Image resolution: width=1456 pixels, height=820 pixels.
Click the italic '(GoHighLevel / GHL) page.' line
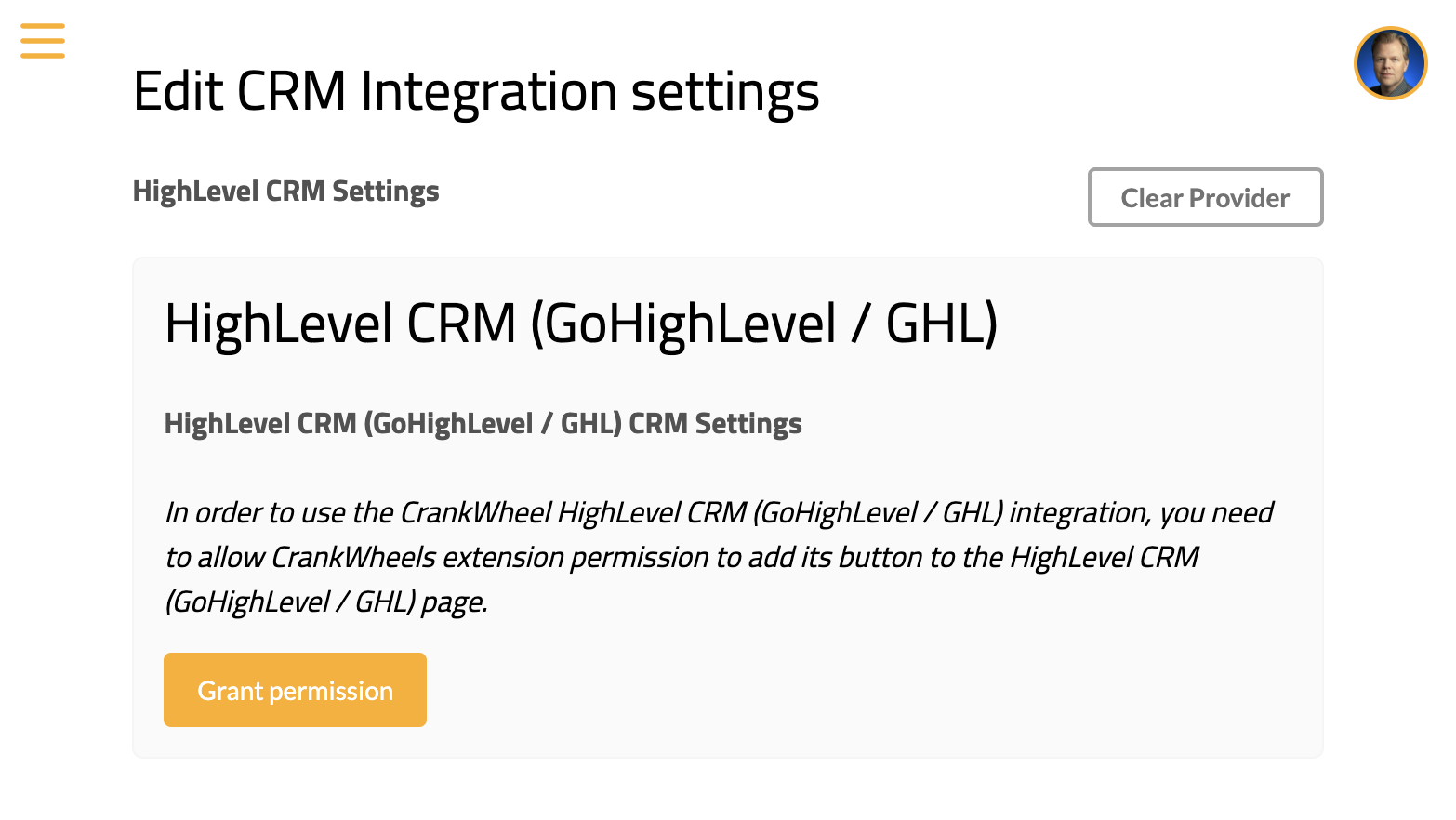pyautogui.click(x=325, y=602)
